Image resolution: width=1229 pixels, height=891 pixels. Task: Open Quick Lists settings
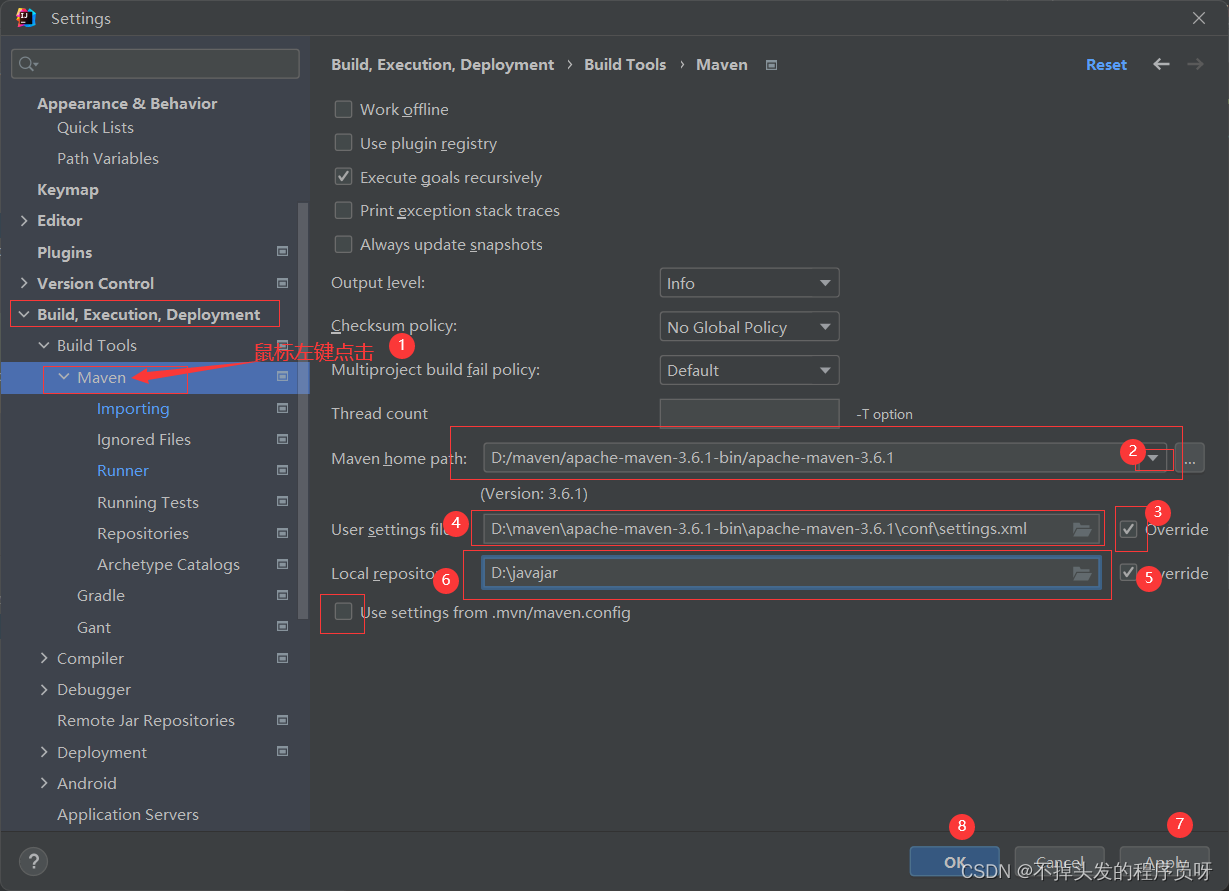click(95, 127)
